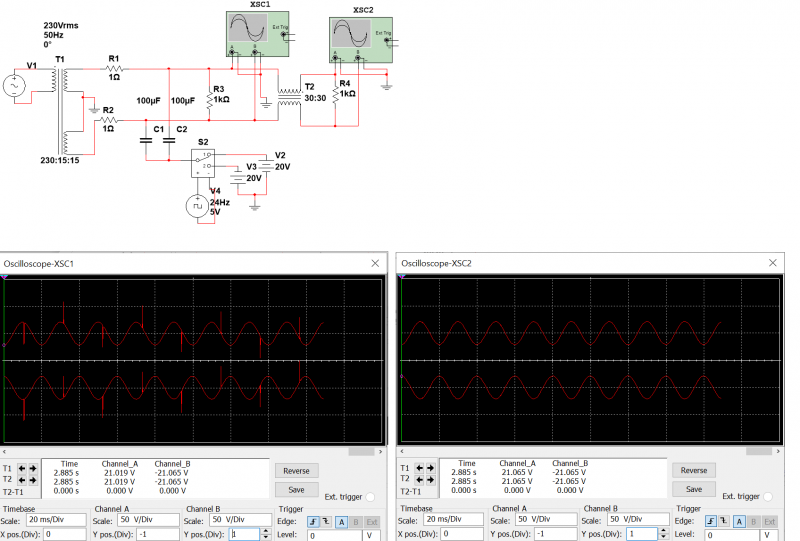
Task: Close the Oscilloscope-XSC1 window
Action: [376, 263]
